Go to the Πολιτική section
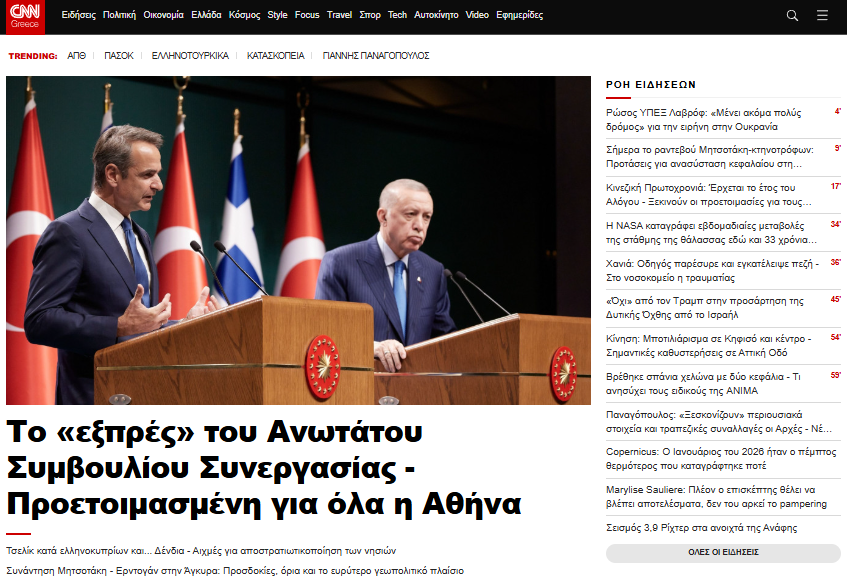847x583 pixels. click(119, 16)
